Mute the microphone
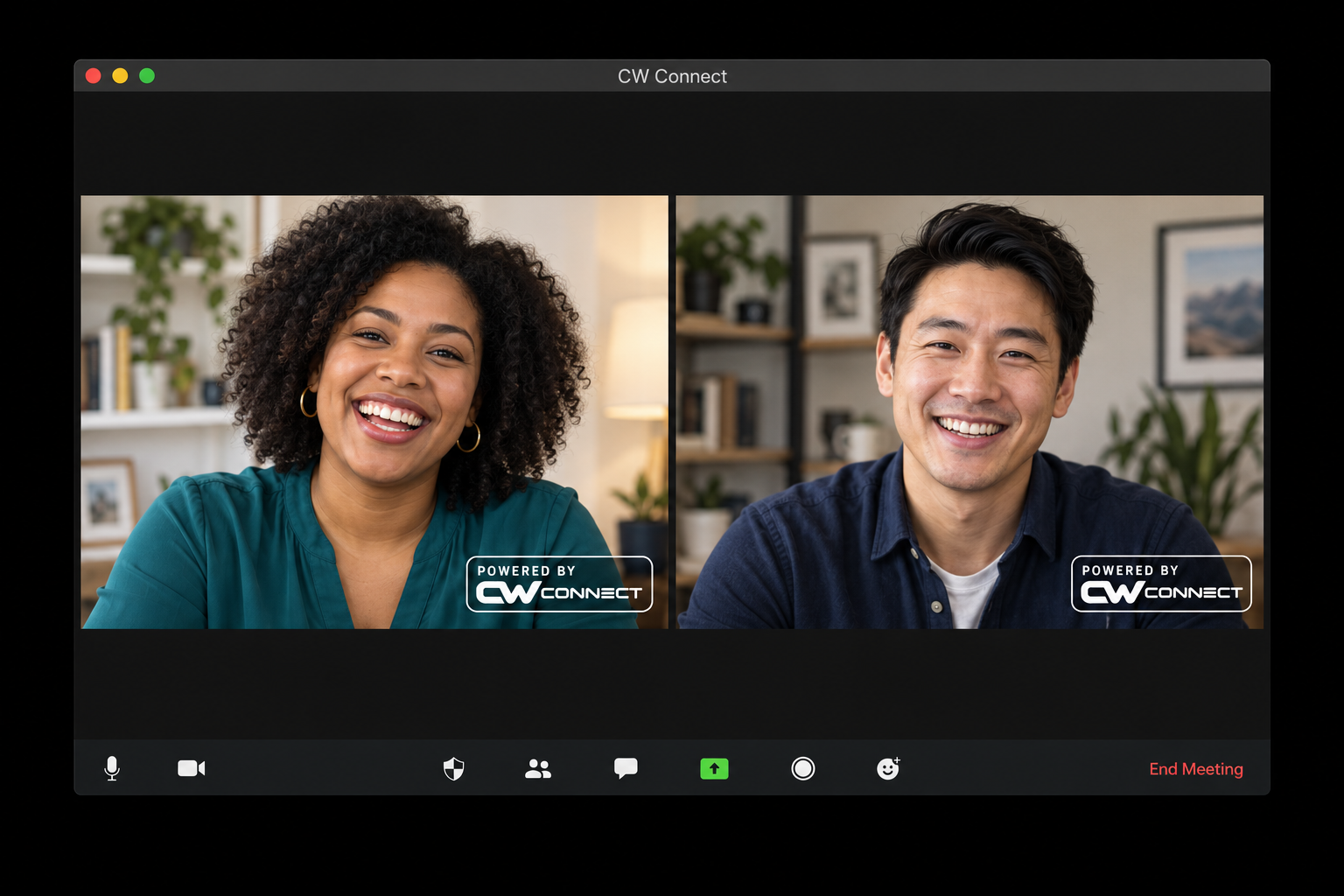The image size is (1344, 896). (x=112, y=768)
